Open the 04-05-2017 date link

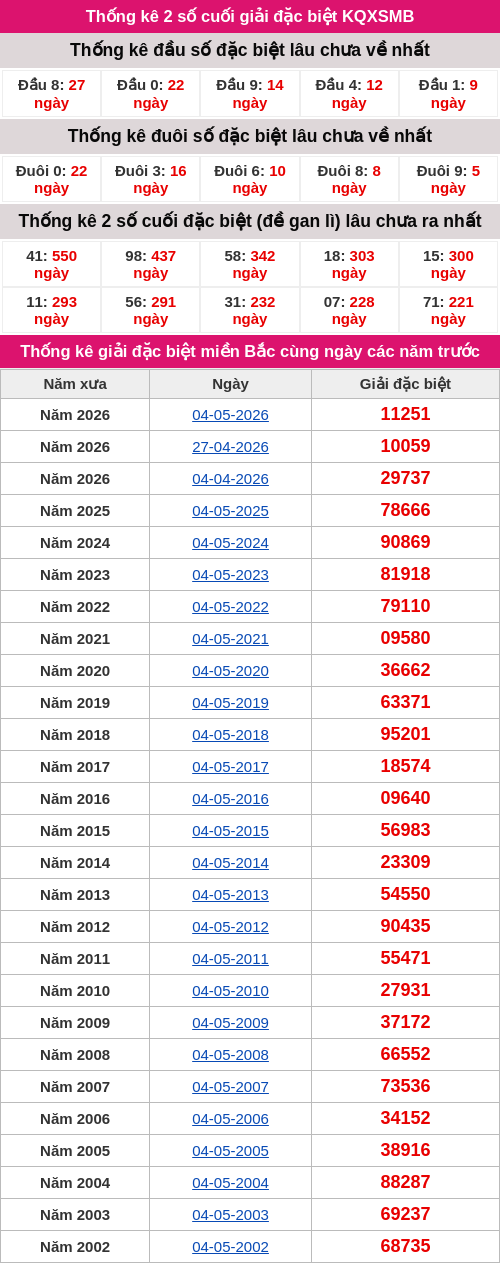230,767
